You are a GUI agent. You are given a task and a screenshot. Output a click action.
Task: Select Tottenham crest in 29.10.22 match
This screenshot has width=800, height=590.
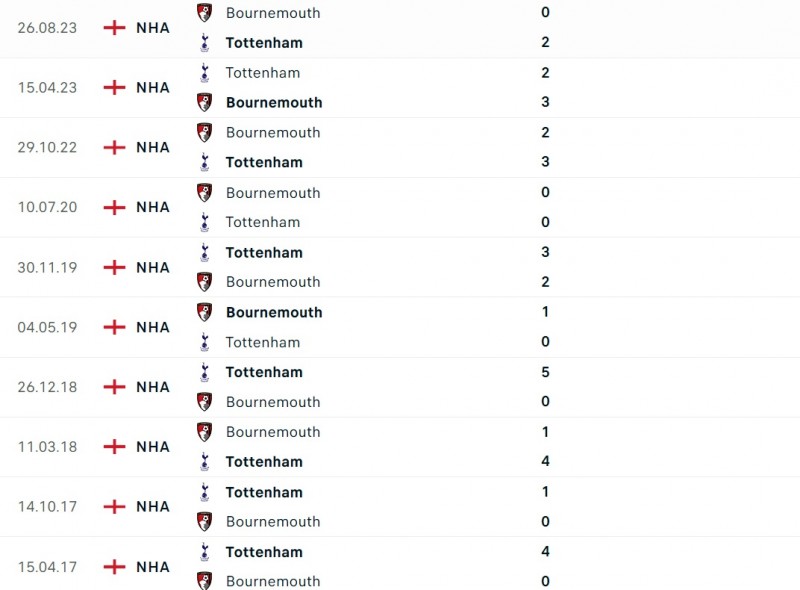[x=205, y=162]
